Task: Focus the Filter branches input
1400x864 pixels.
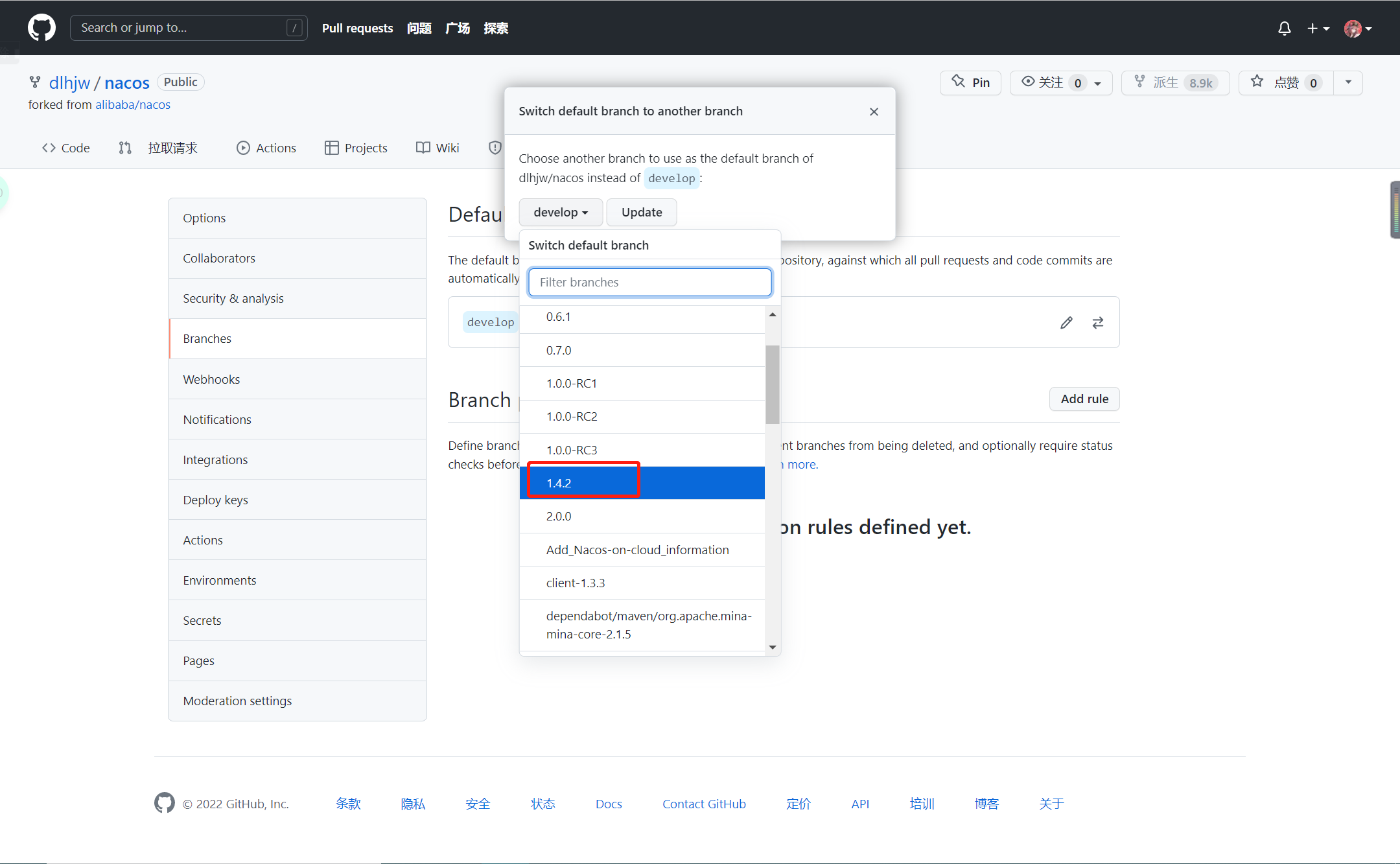Action: (649, 282)
